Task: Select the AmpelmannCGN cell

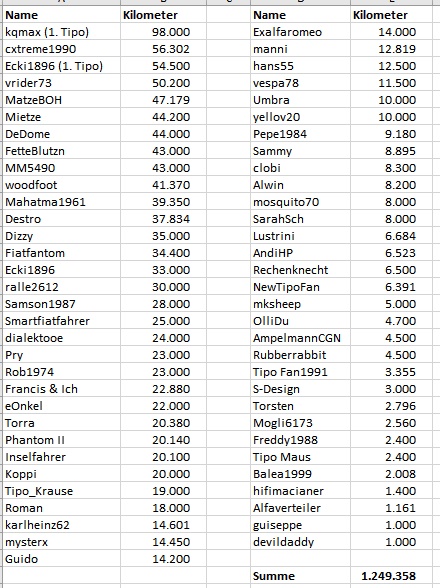Action: pos(300,338)
